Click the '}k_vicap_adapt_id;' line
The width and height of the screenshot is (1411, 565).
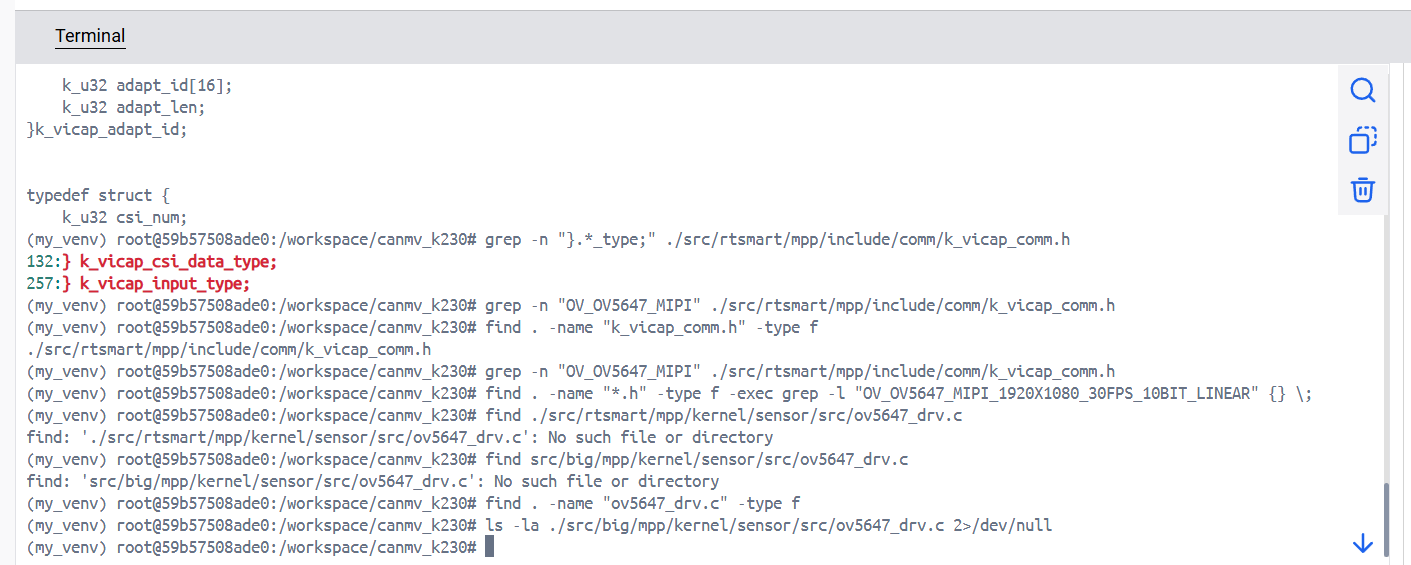click(x=107, y=129)
